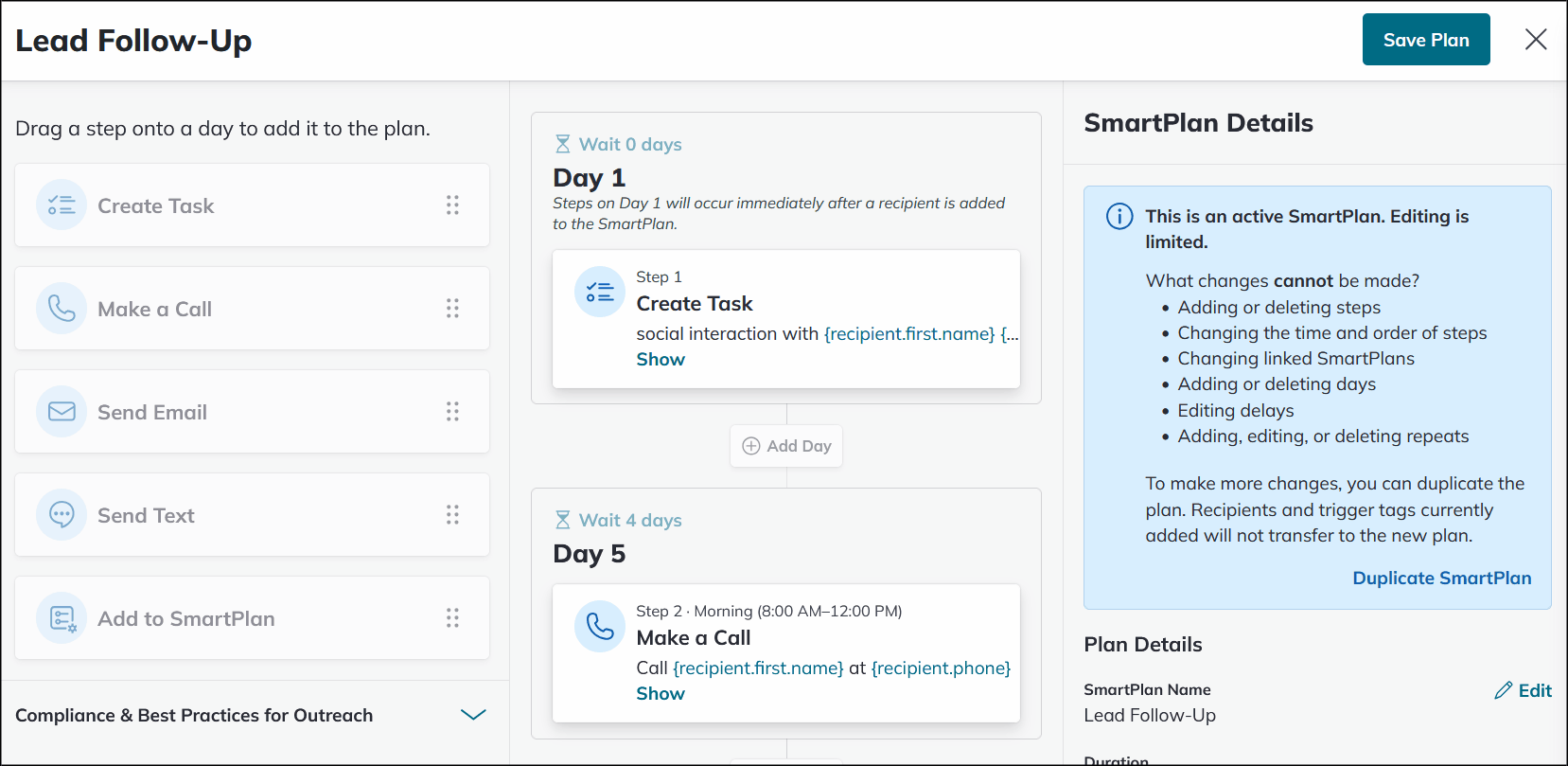
Task: Click the Step 1 Create Task checklist icon
Action: [x=600, y=292]
